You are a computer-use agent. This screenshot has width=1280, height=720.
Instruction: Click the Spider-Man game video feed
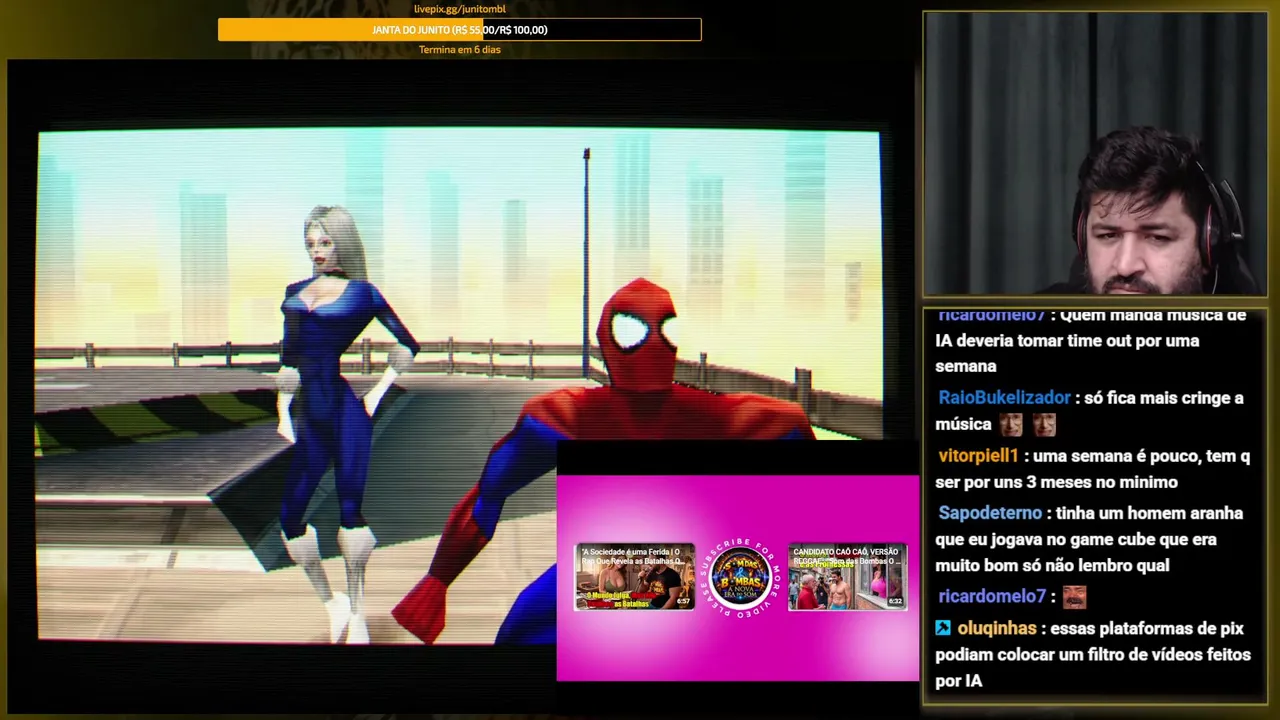(x=460, y=385)
